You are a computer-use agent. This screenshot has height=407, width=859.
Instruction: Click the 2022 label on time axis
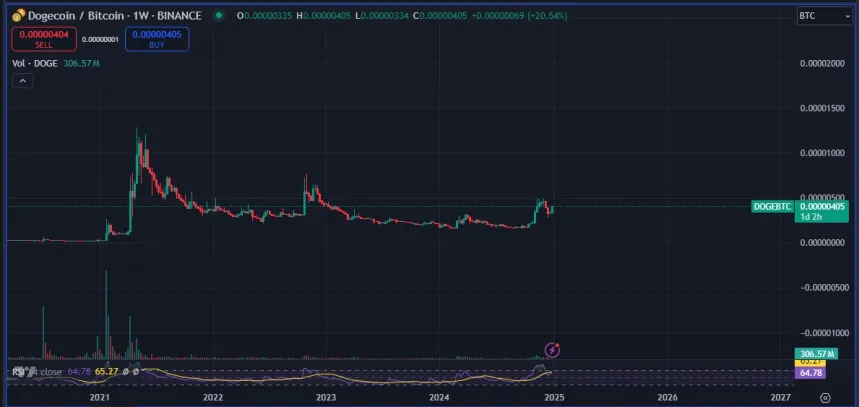click(213, 397)
